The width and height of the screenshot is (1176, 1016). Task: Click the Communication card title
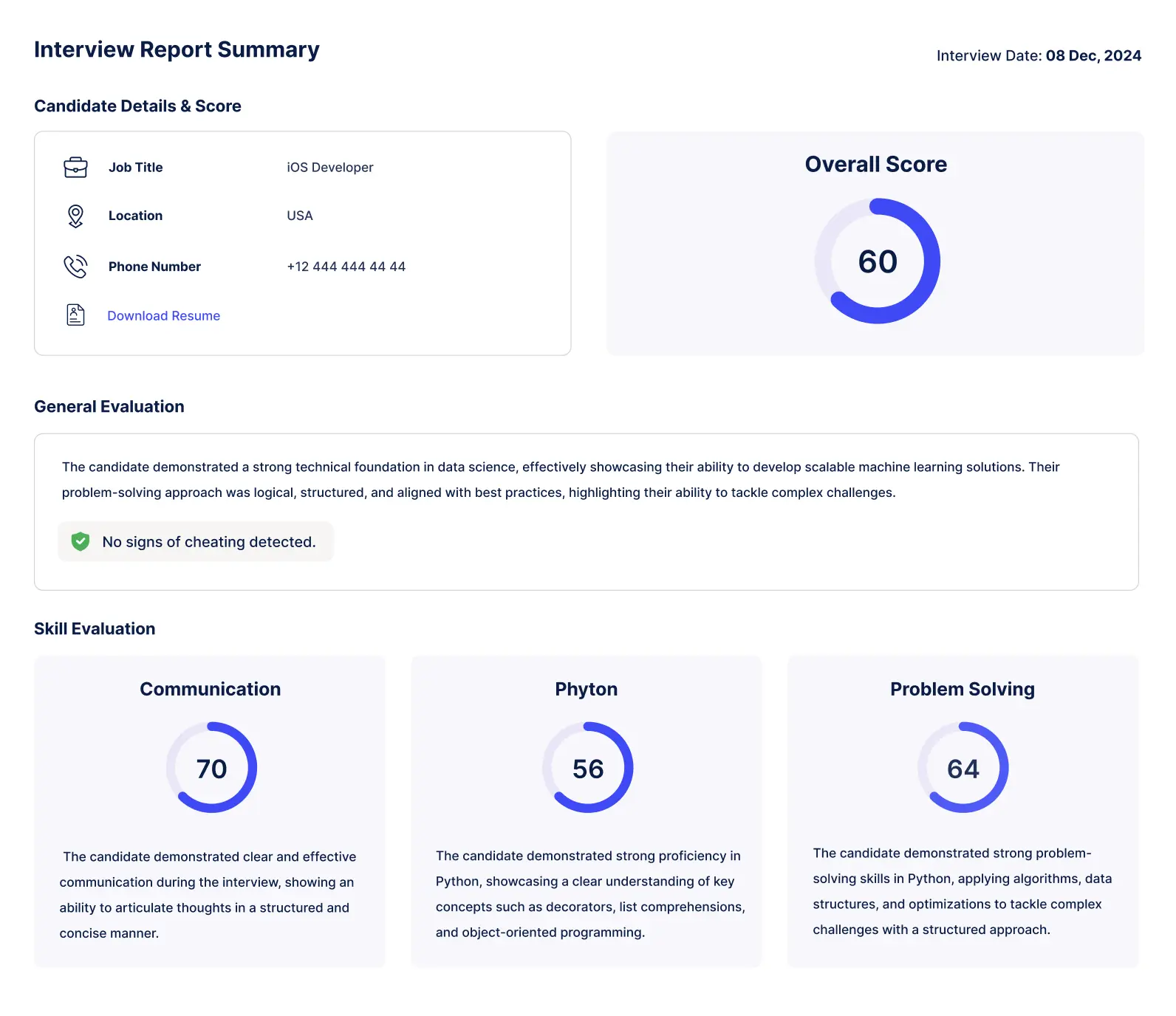[211, 689]
